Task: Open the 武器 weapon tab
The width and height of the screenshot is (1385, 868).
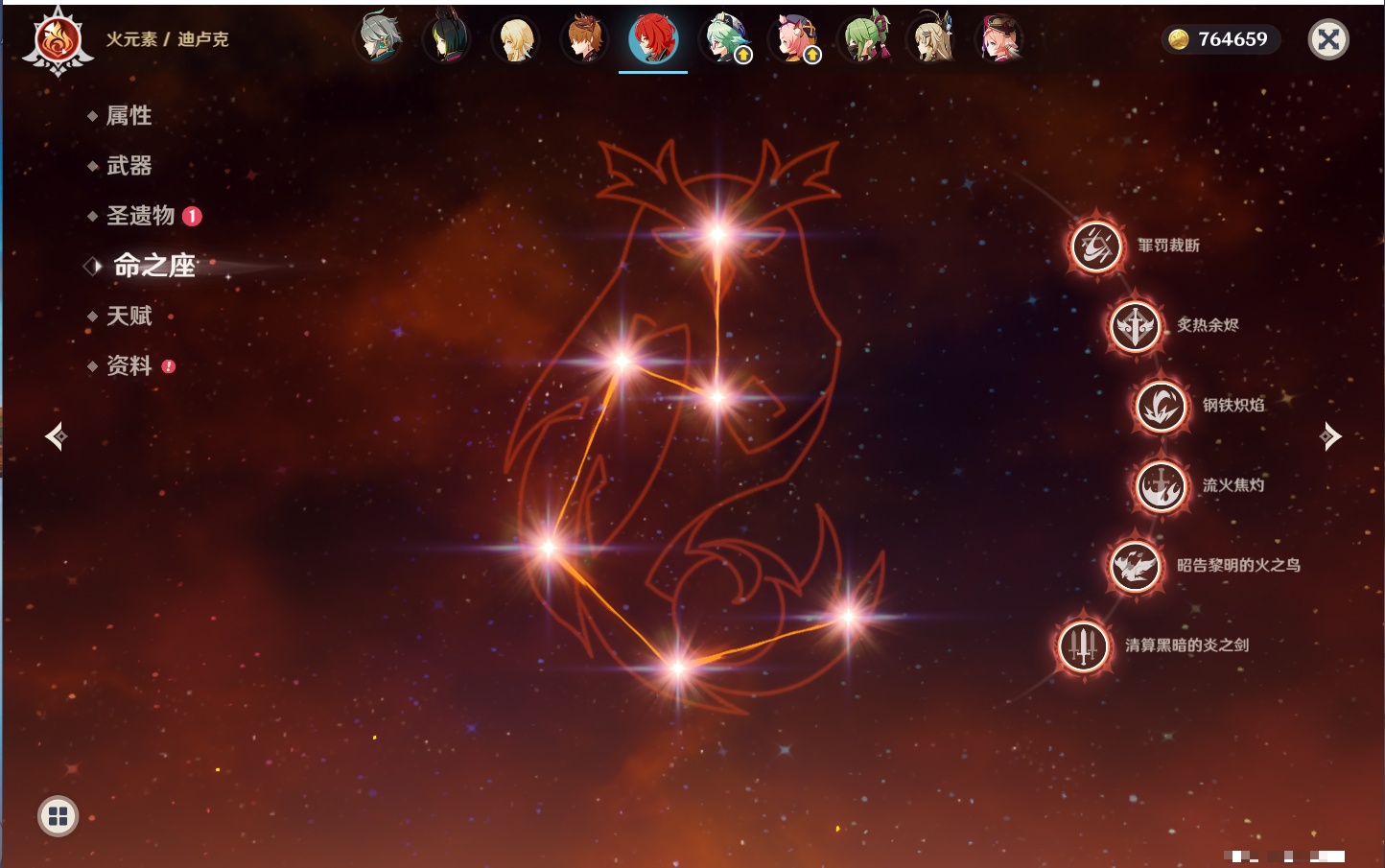Action: [x=129, y=166]
